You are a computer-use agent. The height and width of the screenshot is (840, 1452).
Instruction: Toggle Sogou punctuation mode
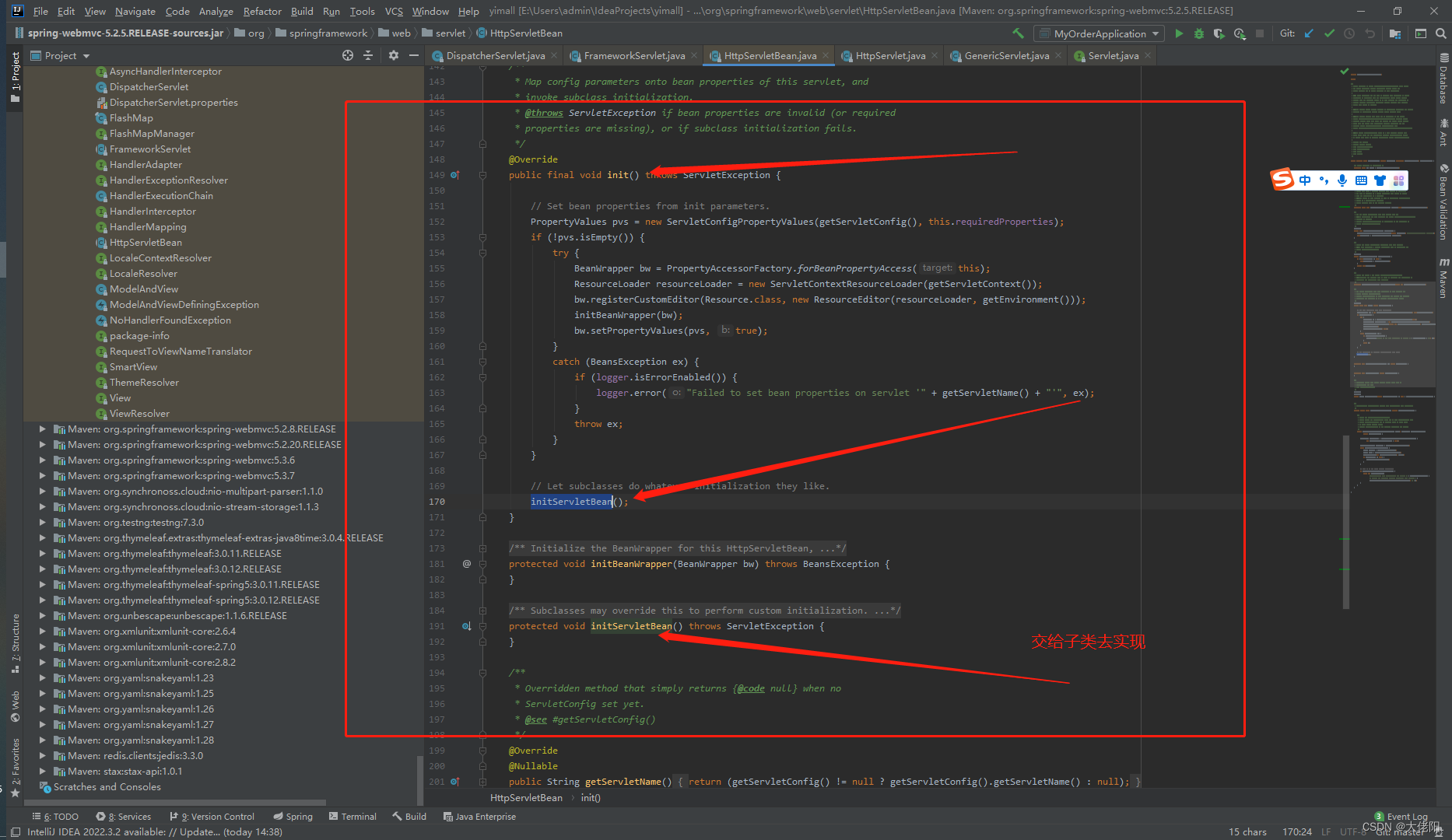1324,180
